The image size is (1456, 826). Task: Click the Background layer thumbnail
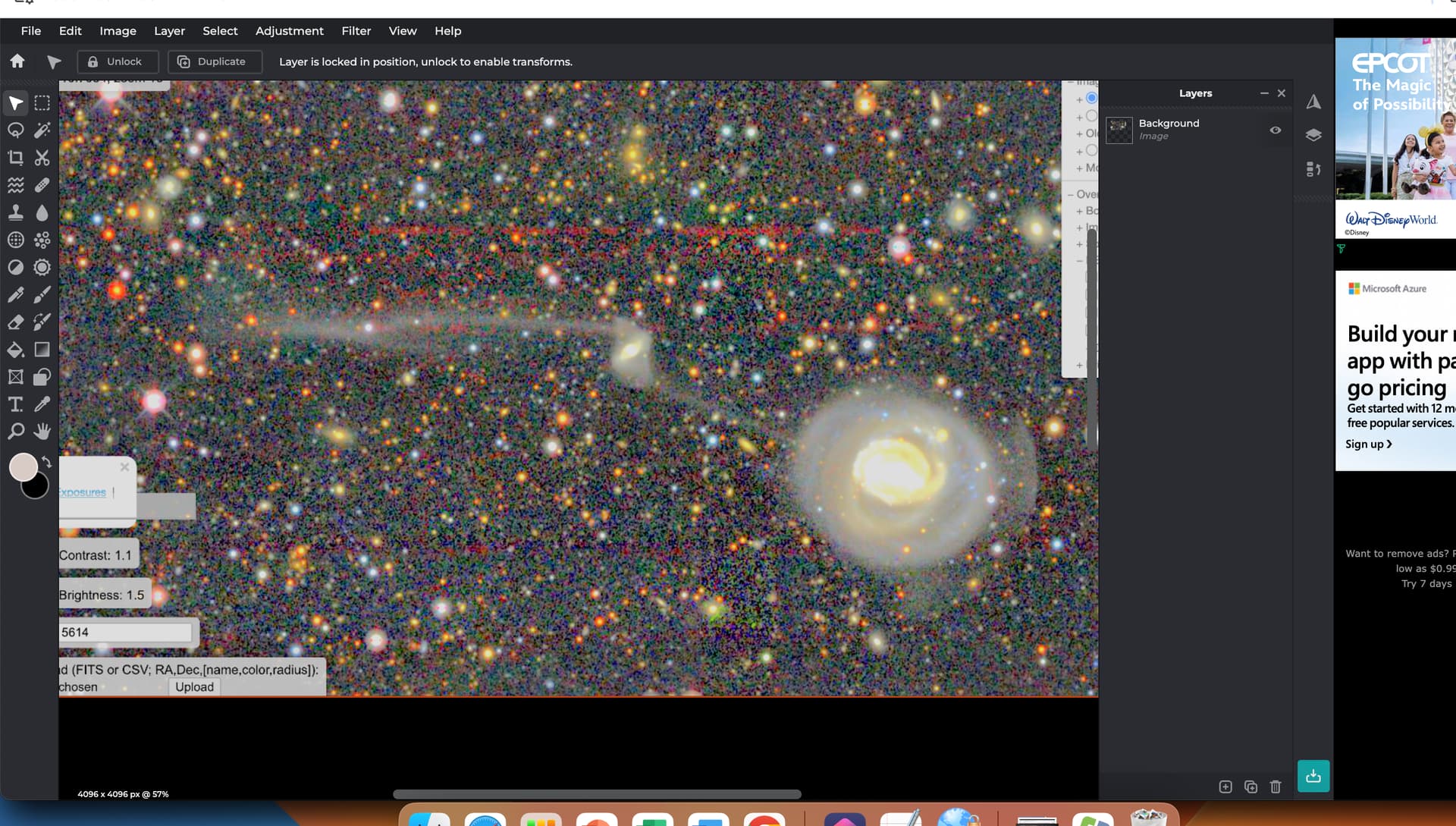coord(1119,130)
